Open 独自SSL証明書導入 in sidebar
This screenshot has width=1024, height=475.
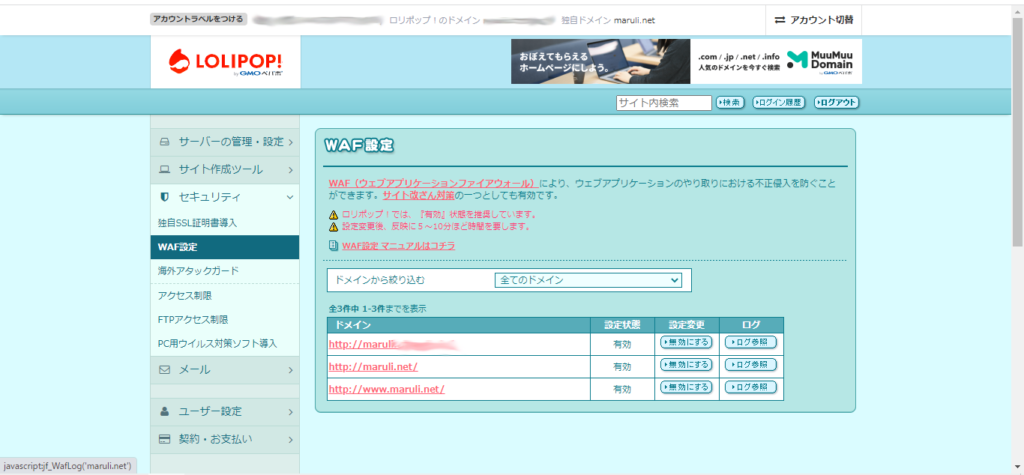tap(198, 222)
